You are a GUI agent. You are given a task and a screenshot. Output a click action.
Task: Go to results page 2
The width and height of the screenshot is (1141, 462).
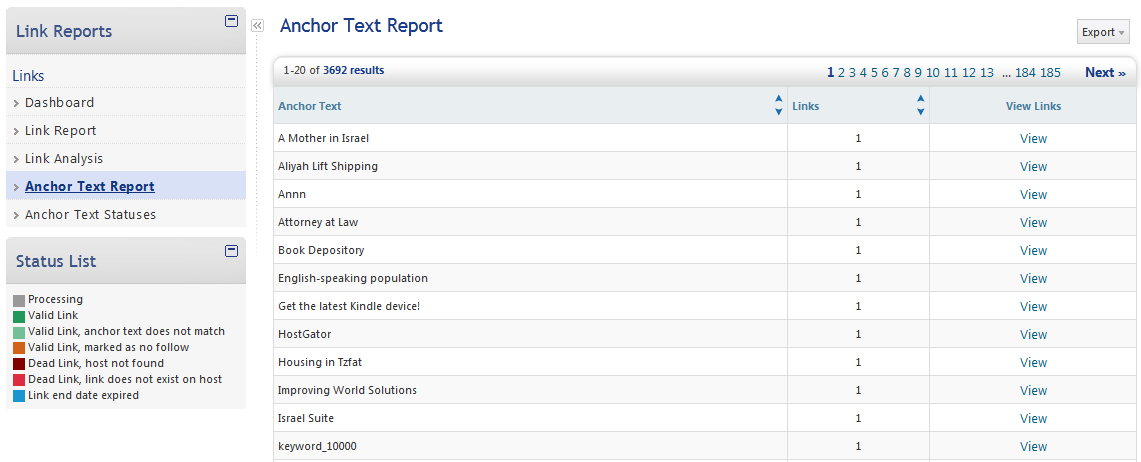(842, 73)
